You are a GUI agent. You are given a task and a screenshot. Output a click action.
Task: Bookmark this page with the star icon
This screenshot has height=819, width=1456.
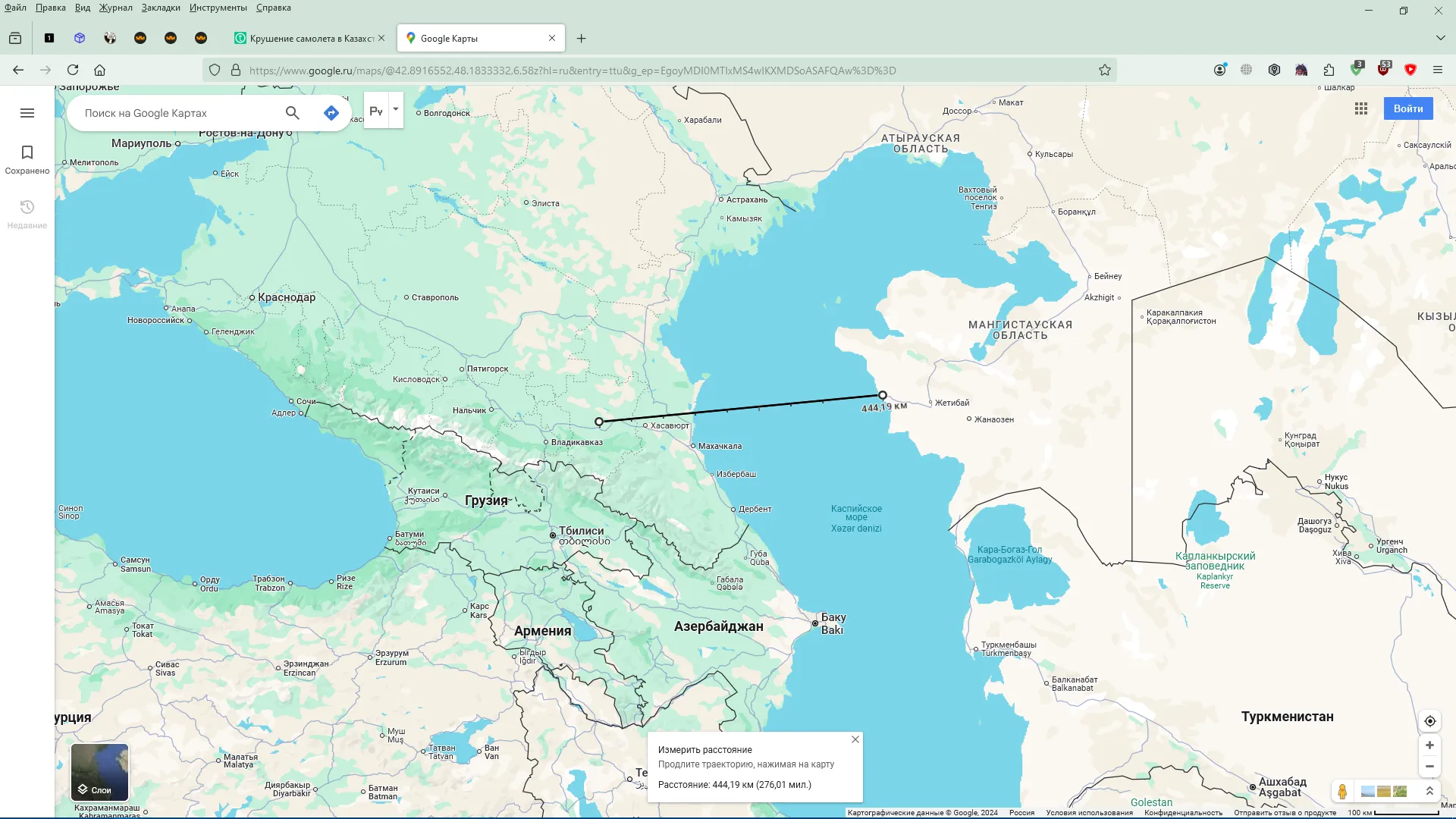coord(1105,71)
